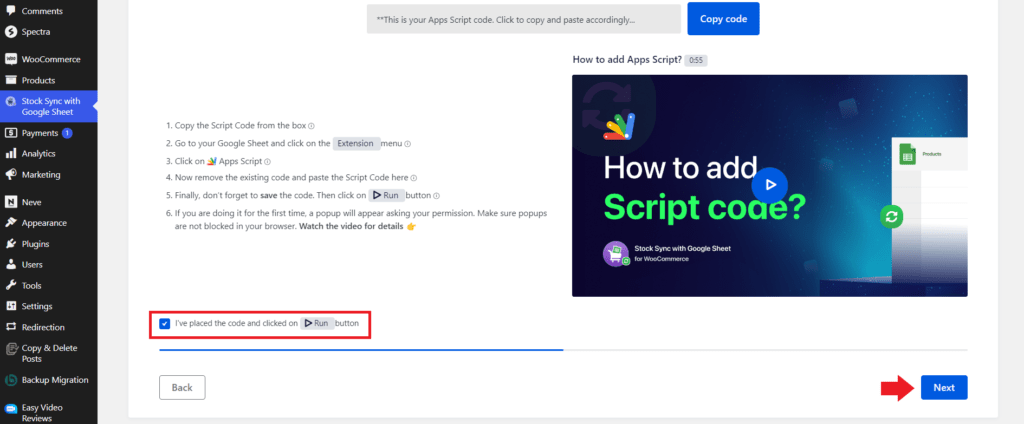Click the Copy code button
1024x424 pixels.
(723, 19)
